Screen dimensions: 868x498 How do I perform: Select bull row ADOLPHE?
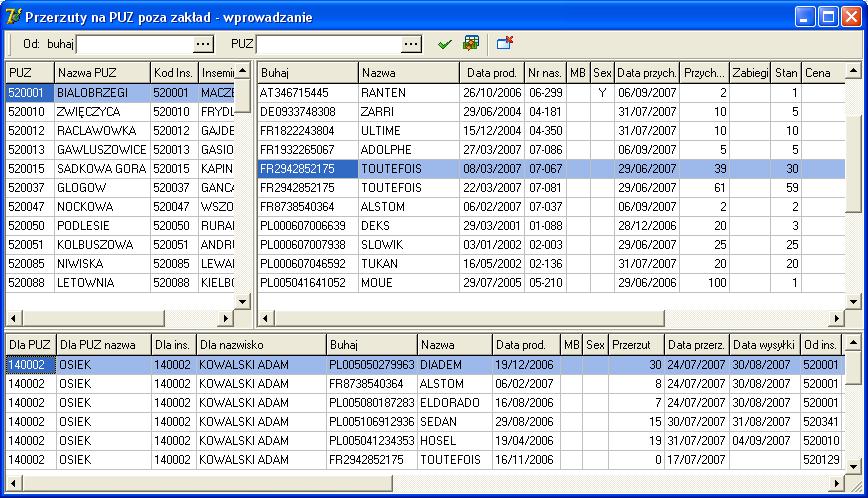pyautogui.click(x=551, y=149)
